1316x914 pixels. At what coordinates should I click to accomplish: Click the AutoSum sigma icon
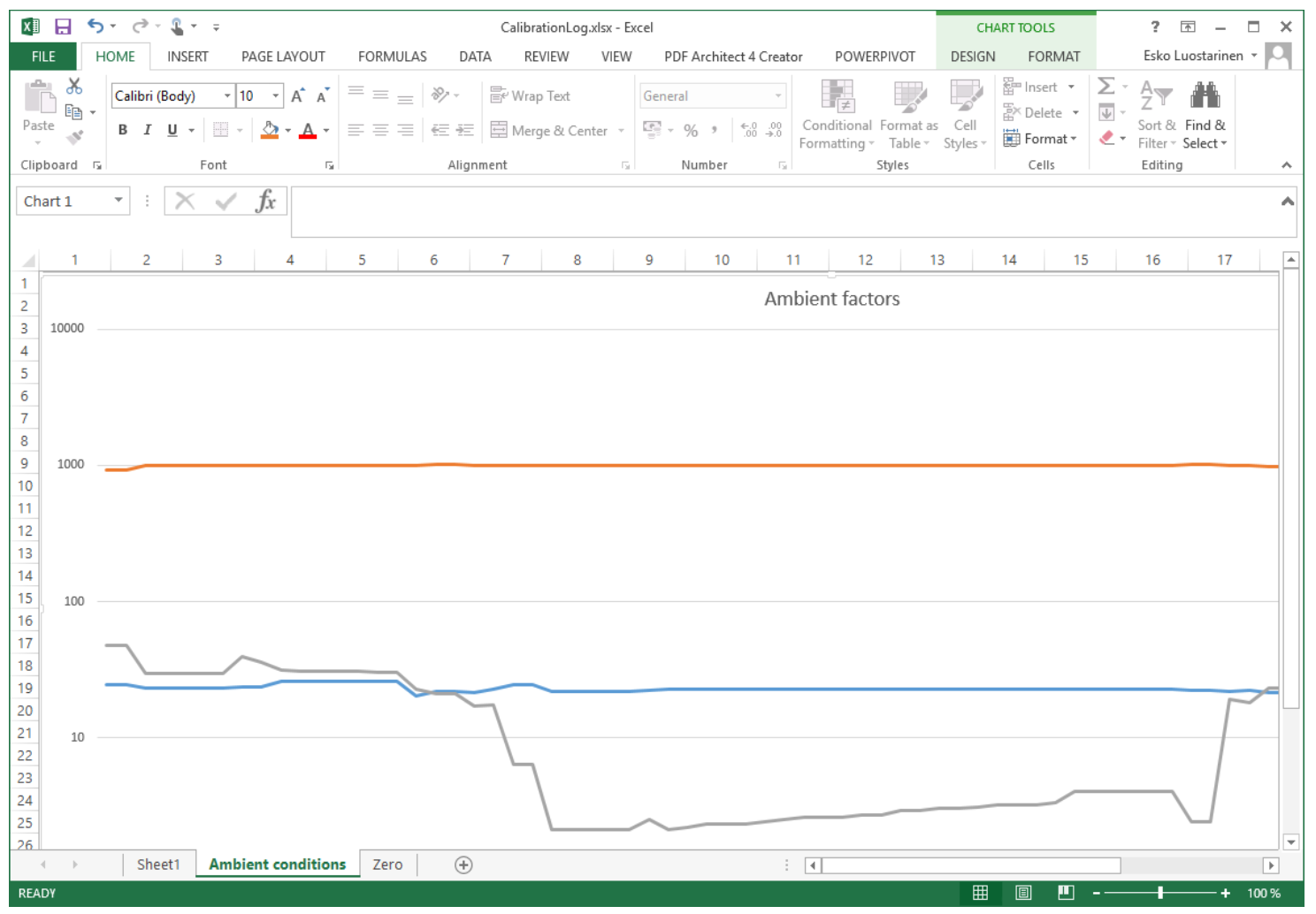(1106, 86)
